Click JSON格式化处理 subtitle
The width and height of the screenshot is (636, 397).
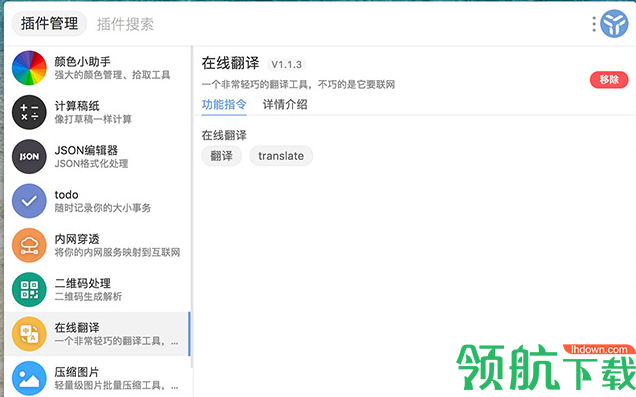tap(91, 163)
